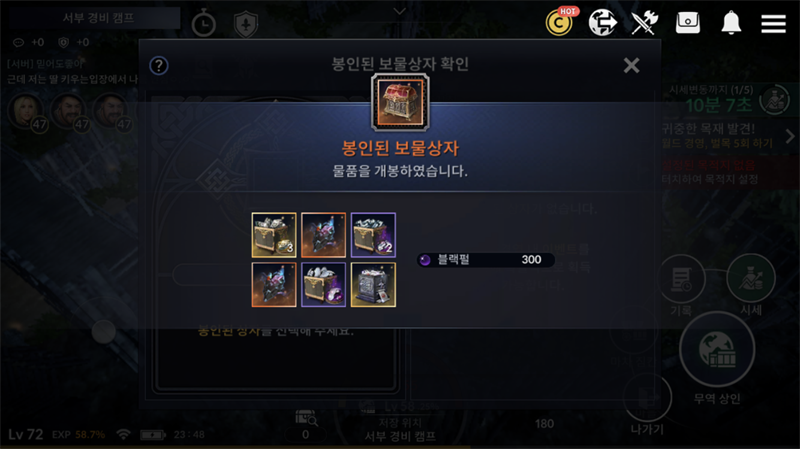Screen dimensions: 800x449
Task: Click the shield emblem icon in top bar
Action: tap(245, 24)
